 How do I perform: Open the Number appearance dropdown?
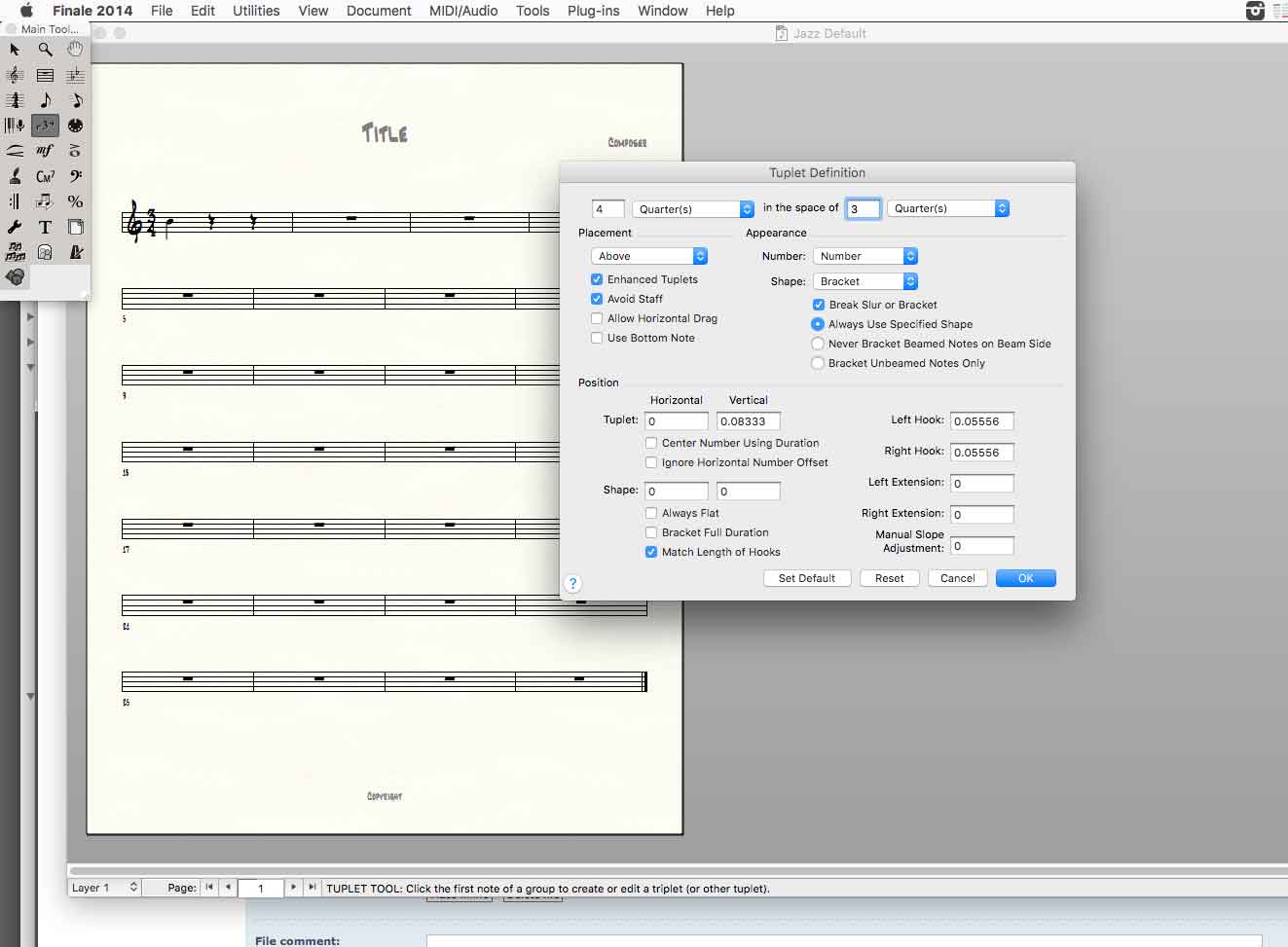tap(865, 256)
